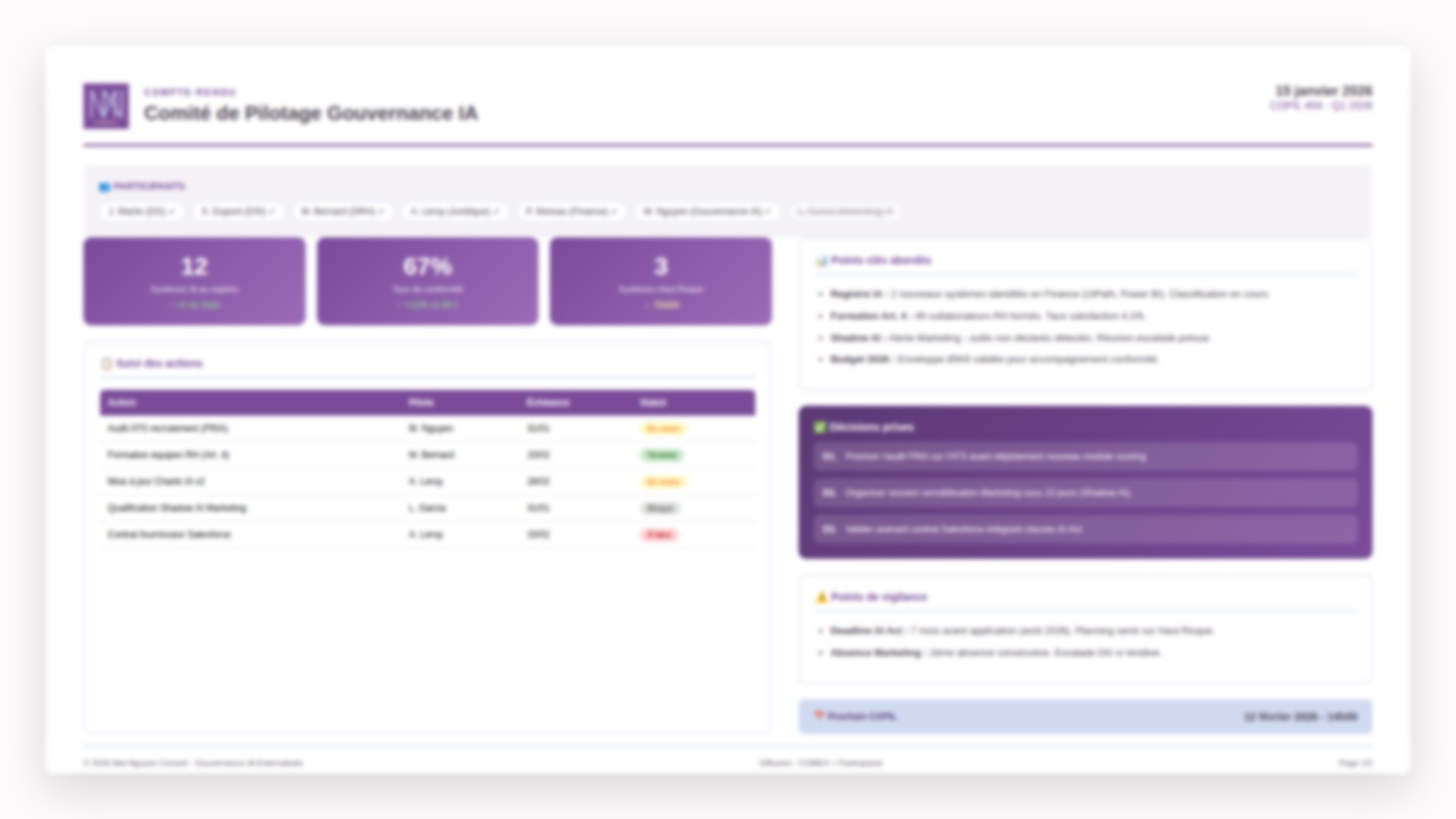Viewport: 1456px width, 819px height.
Task: Click the Statut column header
Action: pos(653,403)
